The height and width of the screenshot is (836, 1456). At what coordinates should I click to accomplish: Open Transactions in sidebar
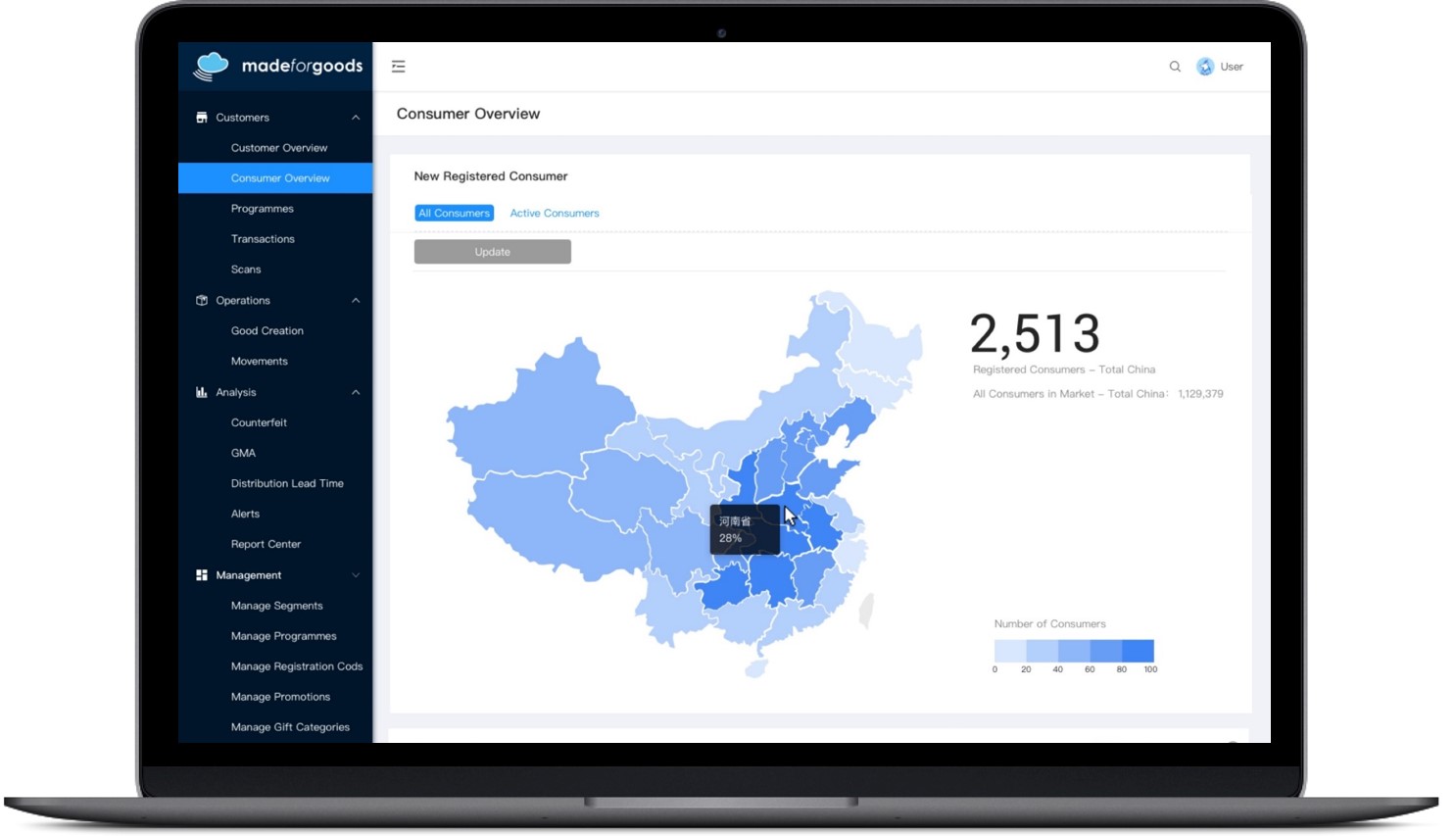[x=263, y=239]
